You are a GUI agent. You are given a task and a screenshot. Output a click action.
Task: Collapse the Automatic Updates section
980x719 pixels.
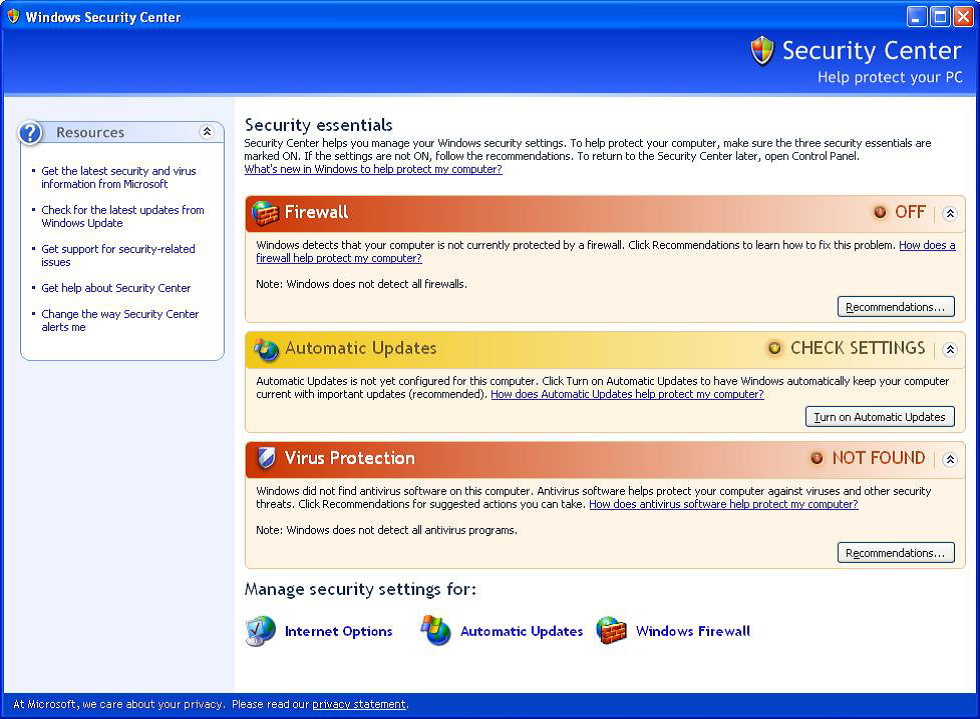click(950, 349)
